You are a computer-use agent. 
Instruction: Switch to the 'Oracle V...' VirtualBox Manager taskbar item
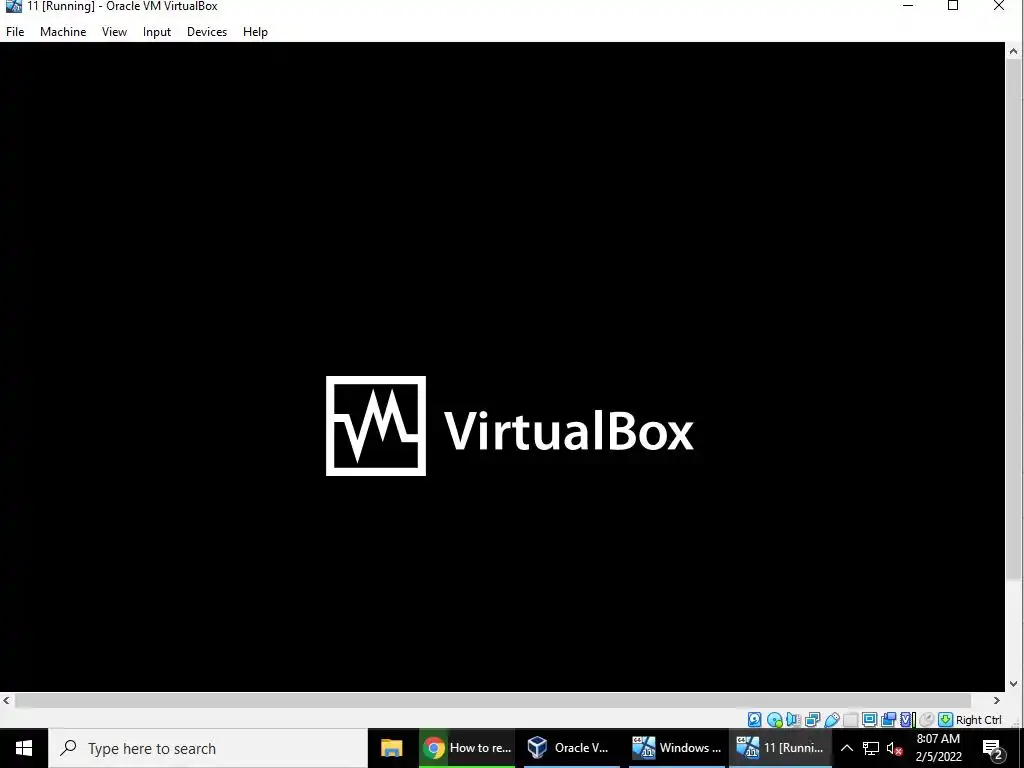pos(571,748)
